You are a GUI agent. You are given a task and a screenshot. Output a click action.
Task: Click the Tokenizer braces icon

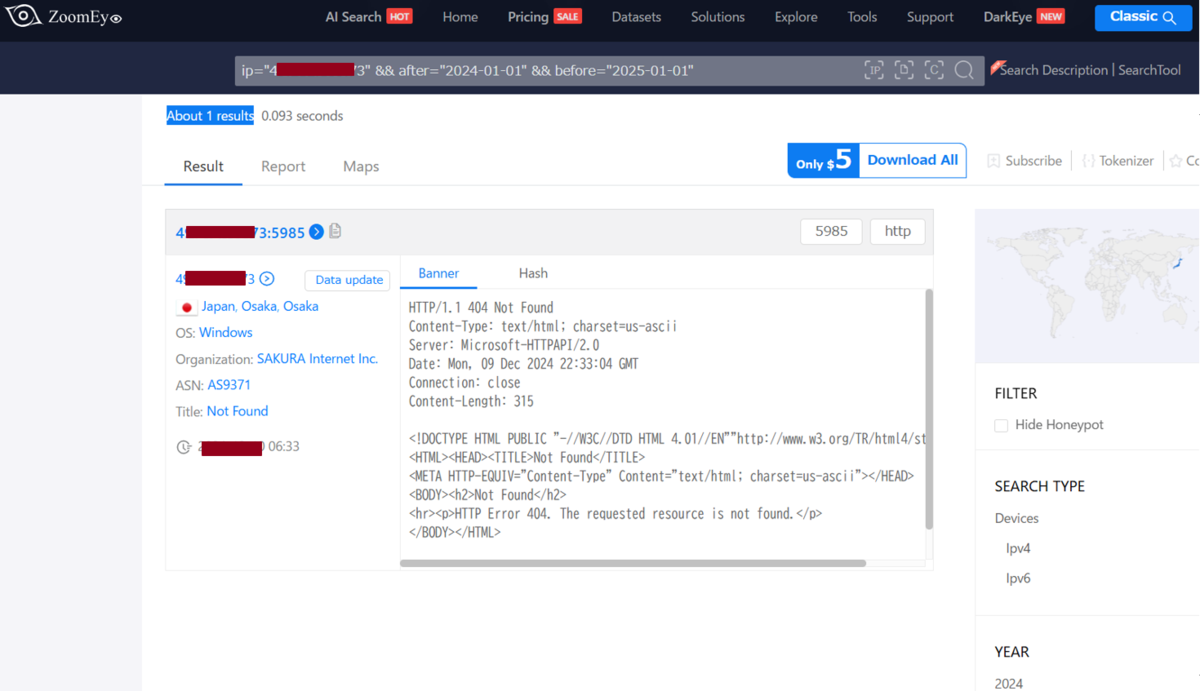click(1088, 161)
